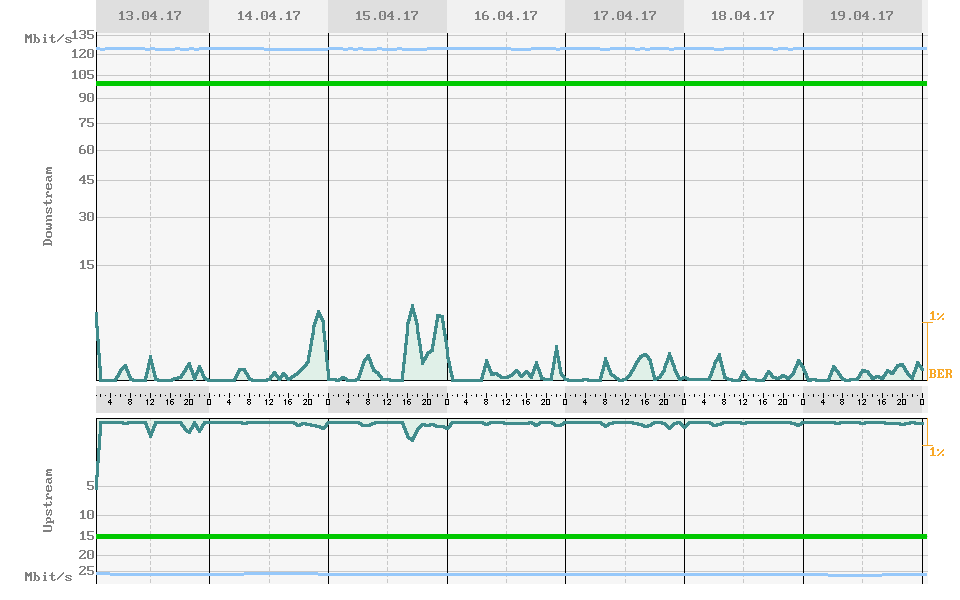Viewport: 960px width, 600px height.
Task: Pick the 75 Downstream axis value
Action: tap(87, 123)
